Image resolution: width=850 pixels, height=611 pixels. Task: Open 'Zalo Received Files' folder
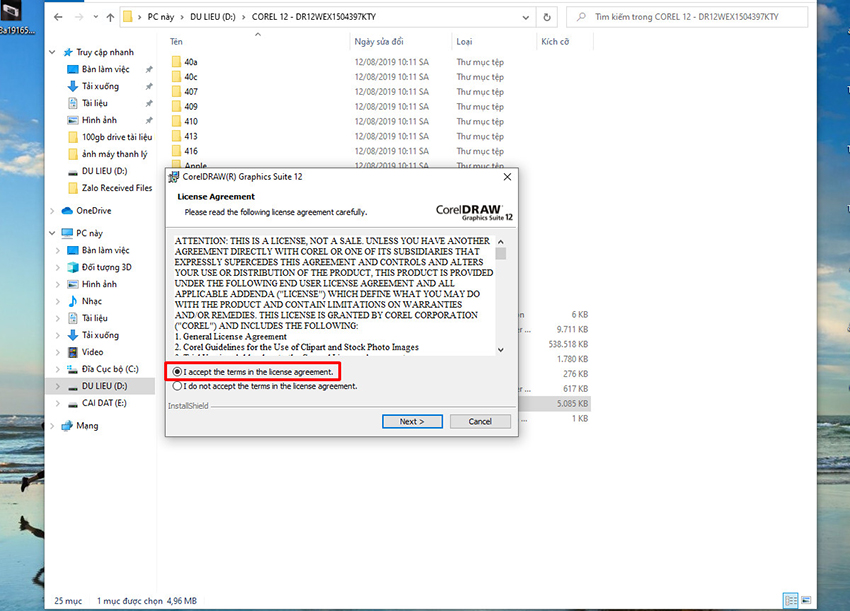(117, 188)
